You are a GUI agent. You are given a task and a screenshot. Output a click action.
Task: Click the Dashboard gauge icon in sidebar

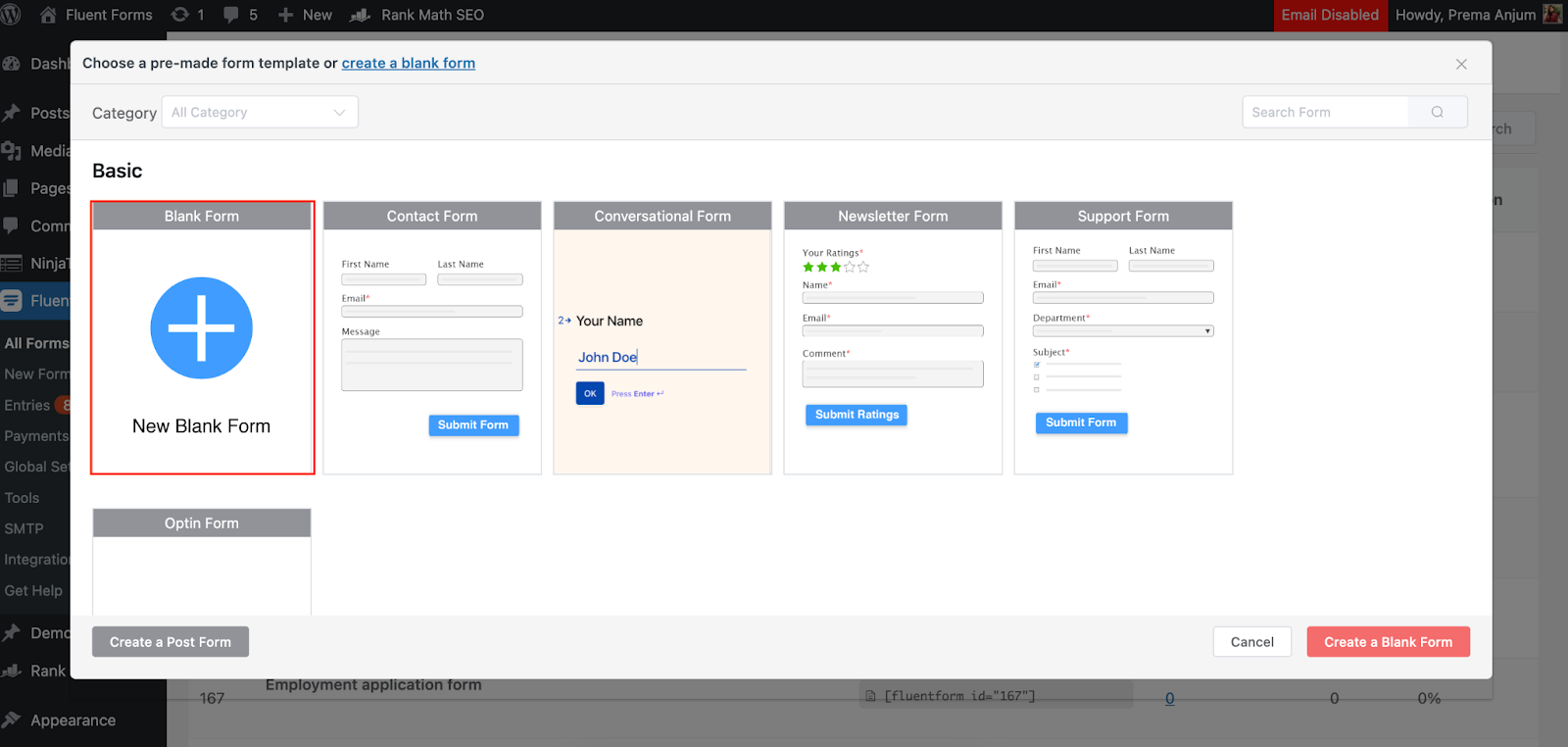pyautogui.click(x=12, y=64)
